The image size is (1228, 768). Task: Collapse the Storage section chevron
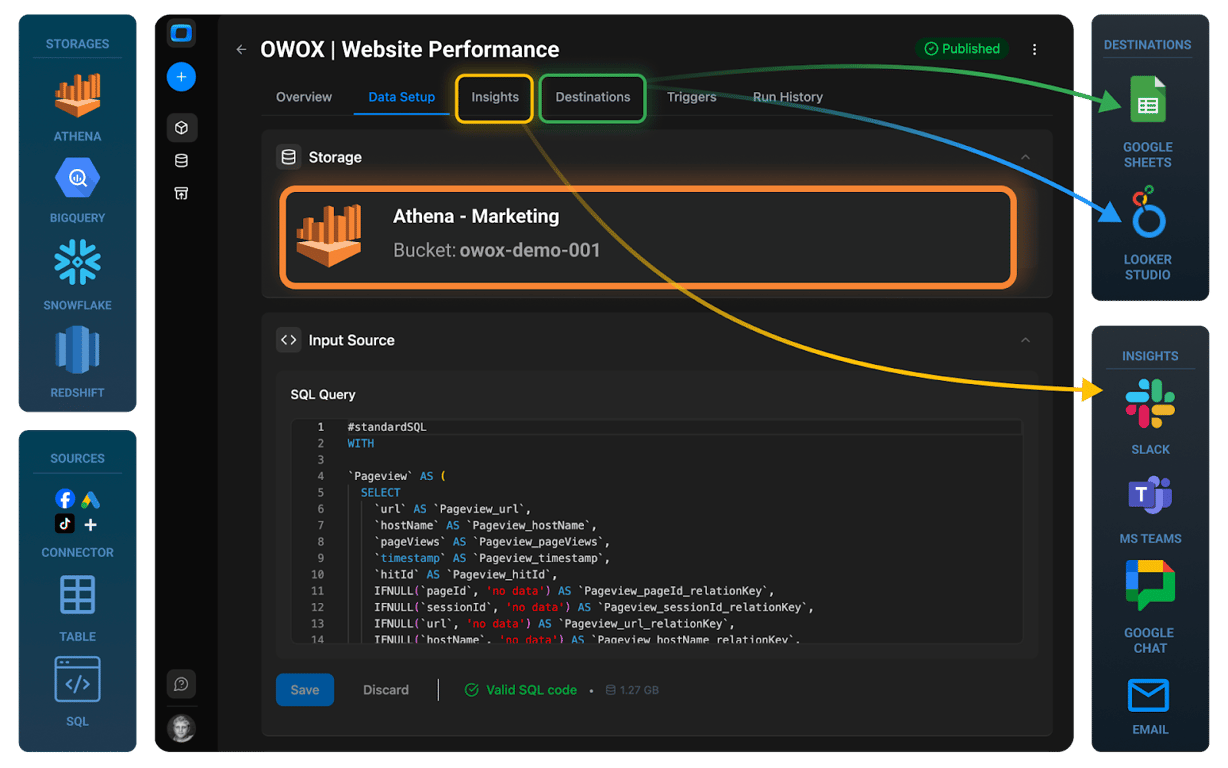[1025, 157]
